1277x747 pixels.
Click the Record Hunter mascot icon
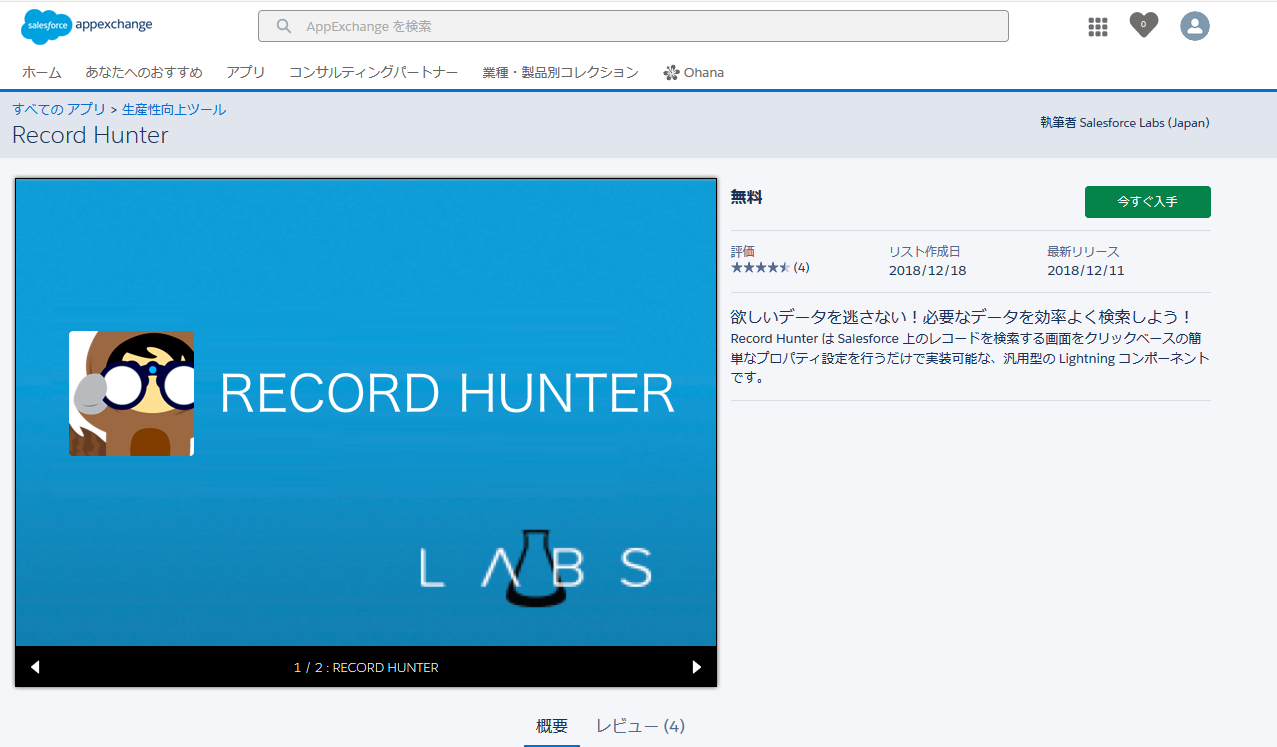tap(131, 393)
